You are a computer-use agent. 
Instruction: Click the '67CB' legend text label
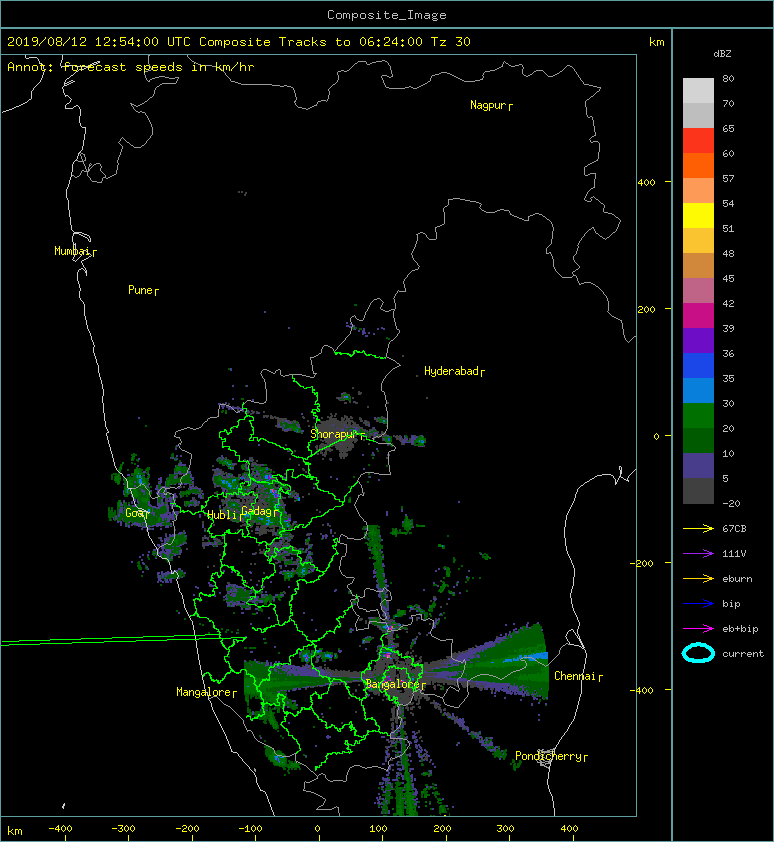click(x=734, y=529)
